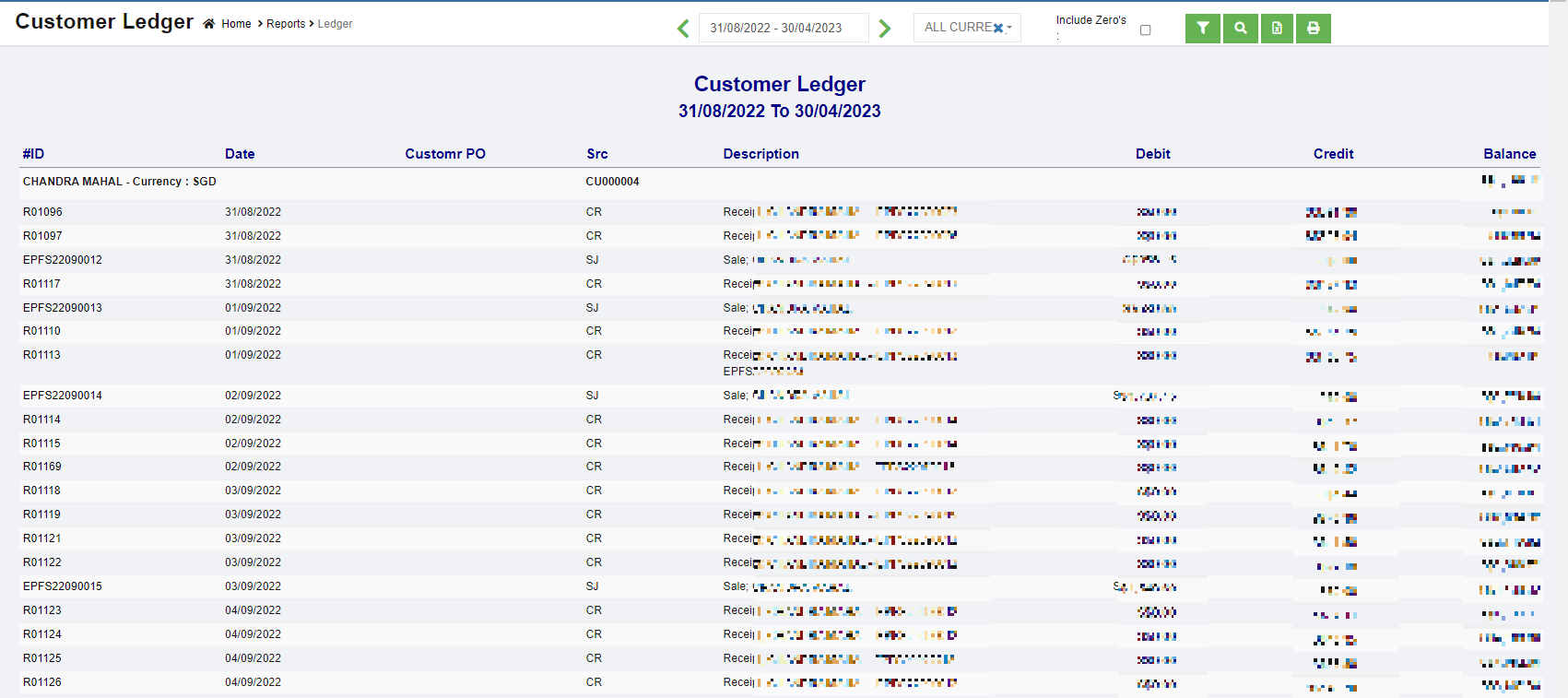Click the Home icon in breadcrumb
The image size is (1568, 698).
coord(209,24)
